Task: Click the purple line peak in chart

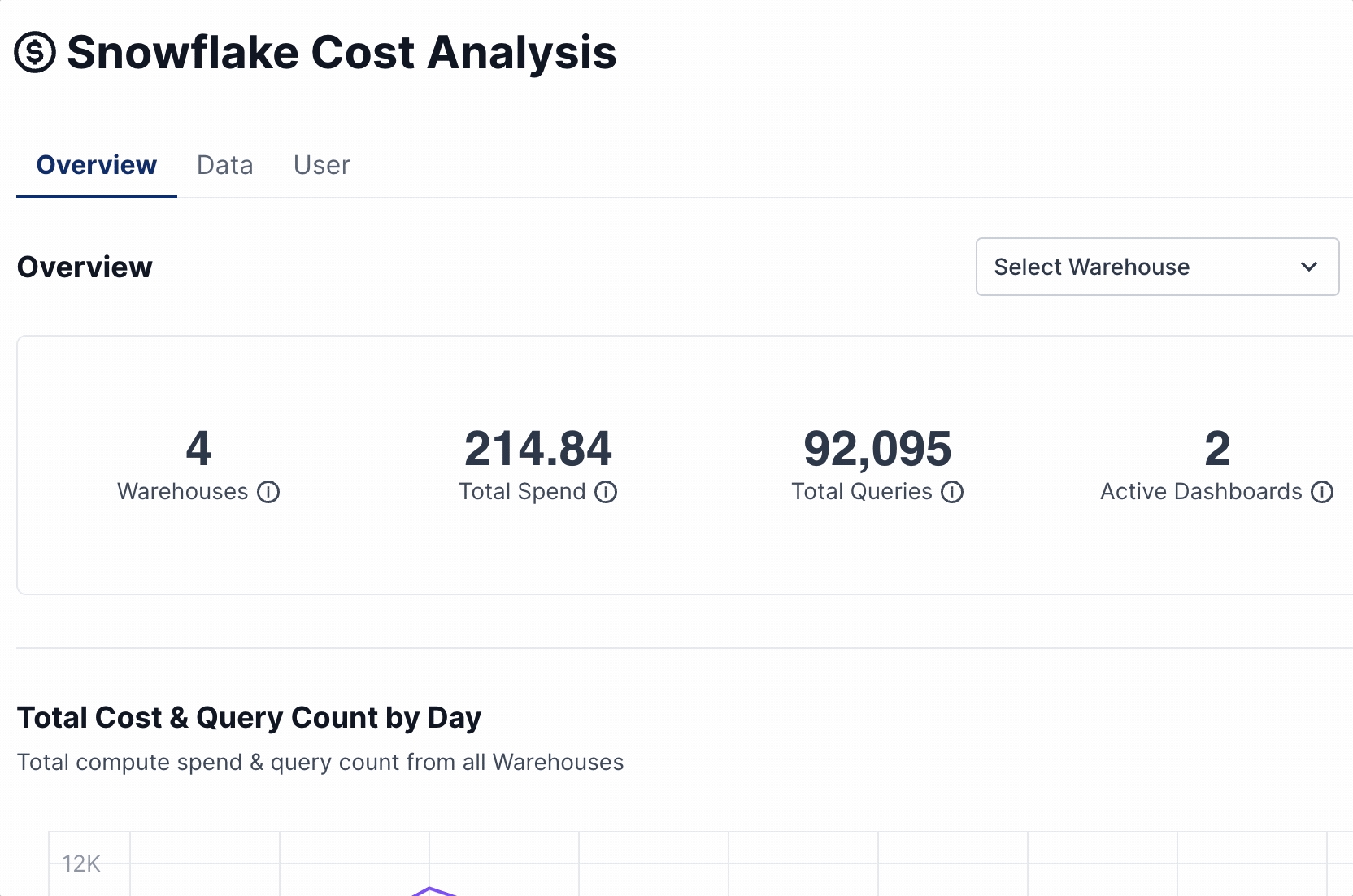Action: (x=430, y=890)
